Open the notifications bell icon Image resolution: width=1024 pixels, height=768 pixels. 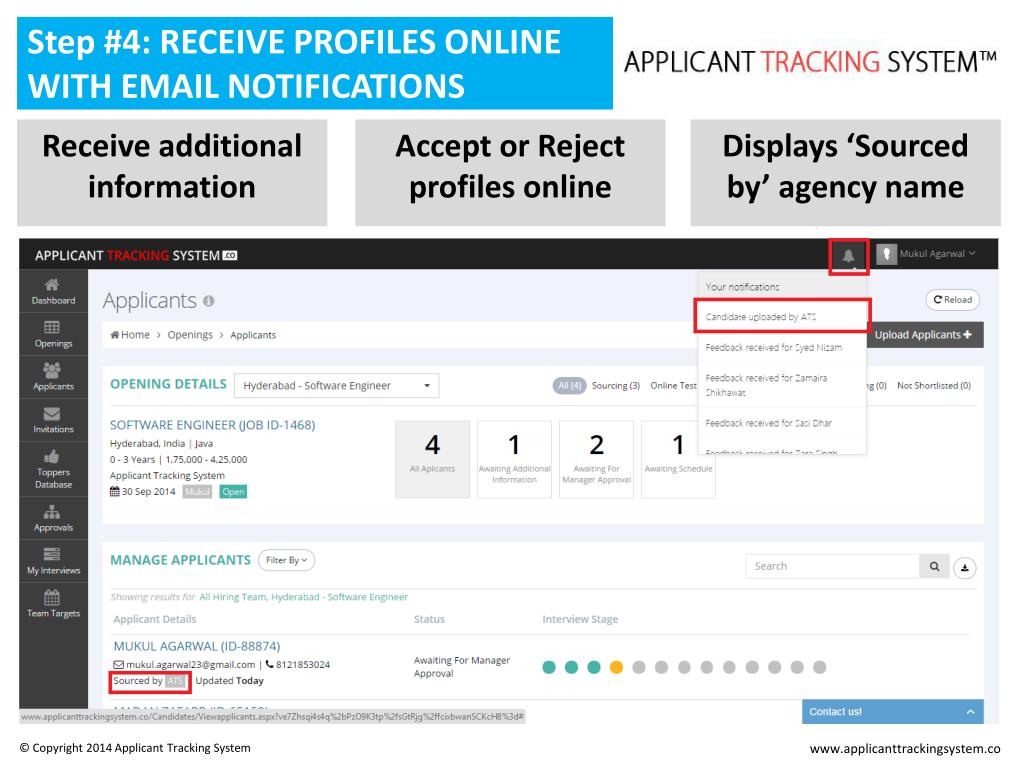pos(848,255)
